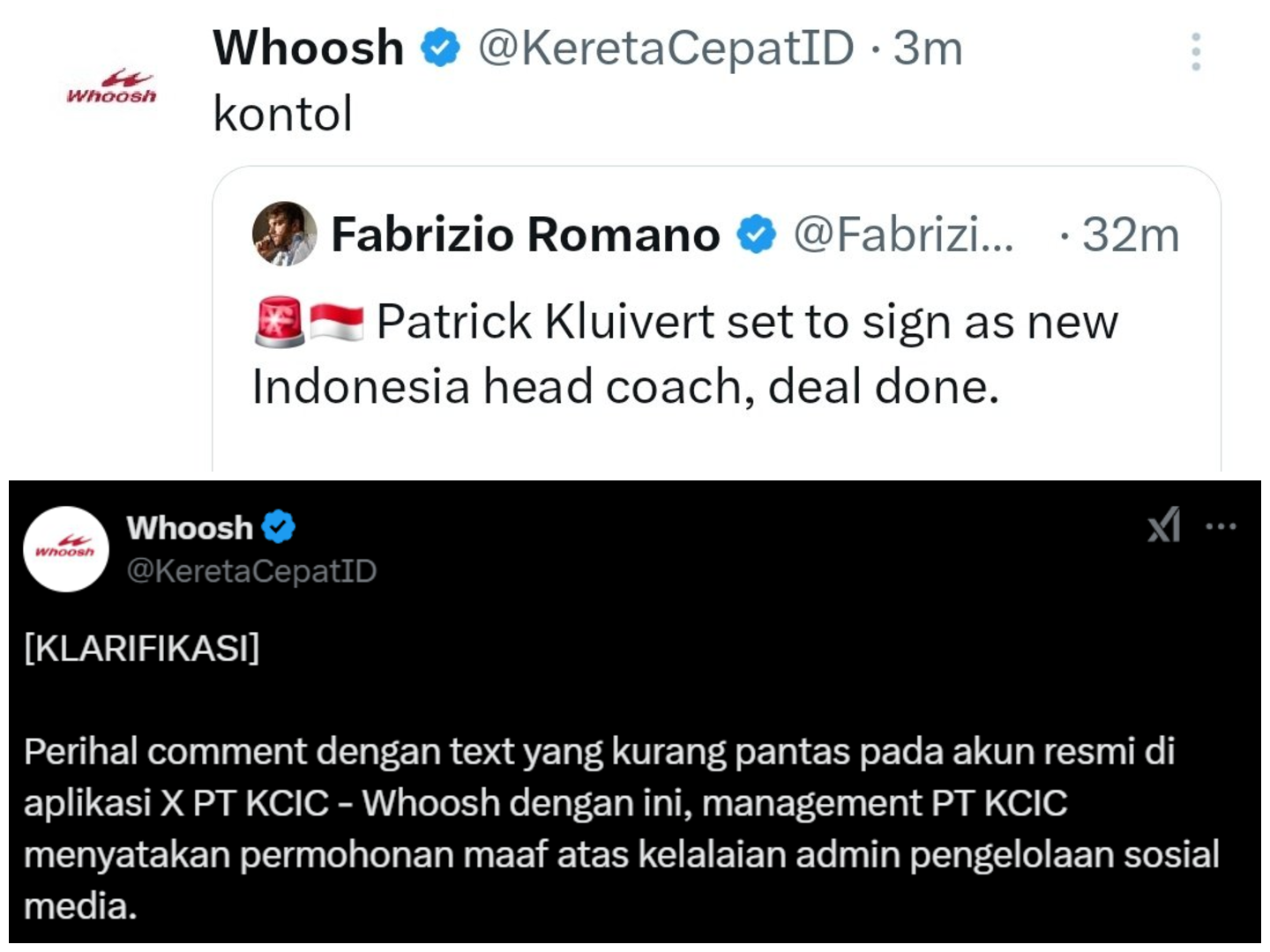Select the Whoosh display name in dark tweet
1270x952 pixels.
tap(189, 526)
